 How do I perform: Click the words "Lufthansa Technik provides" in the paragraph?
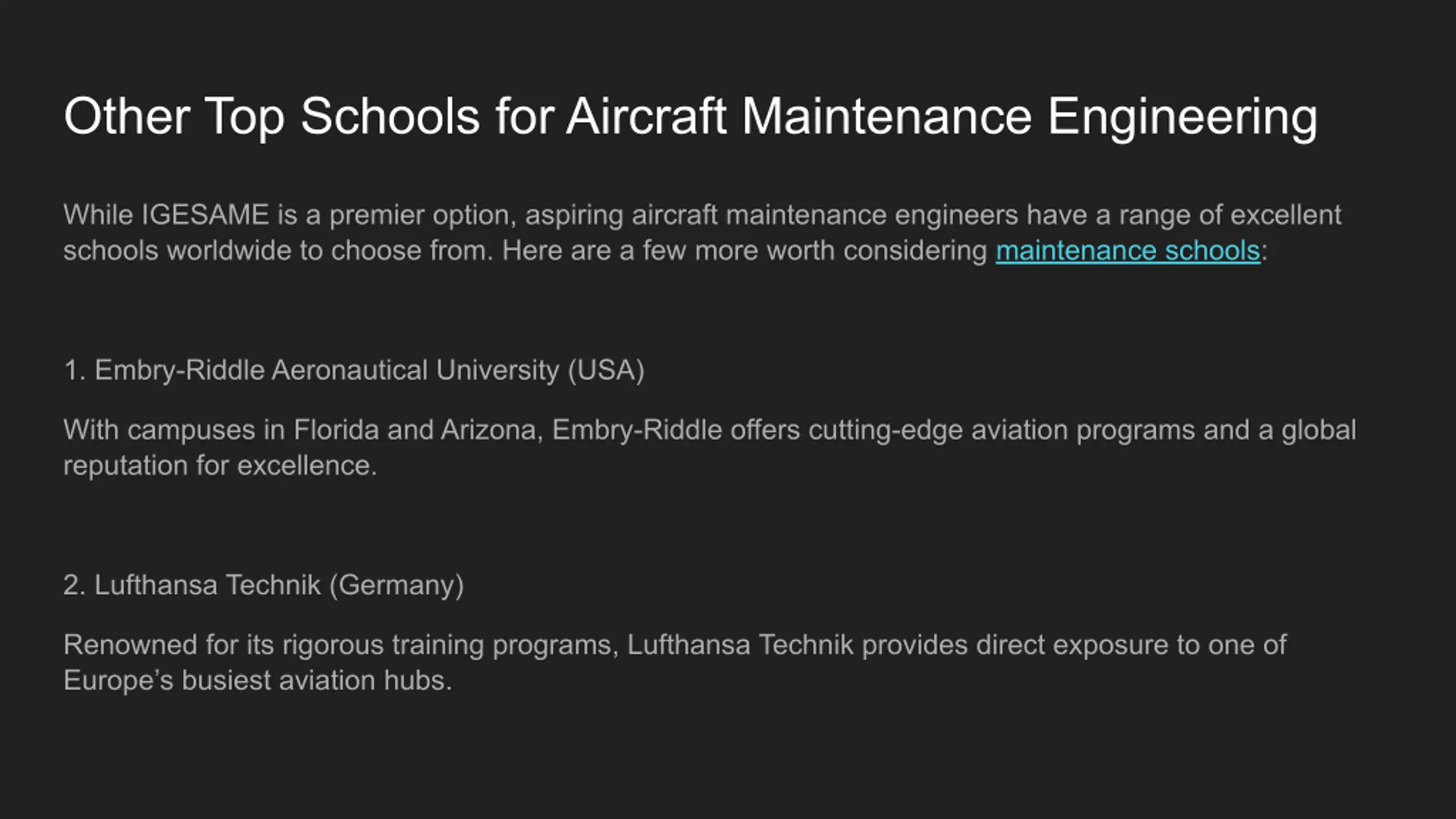click(797, 646)
